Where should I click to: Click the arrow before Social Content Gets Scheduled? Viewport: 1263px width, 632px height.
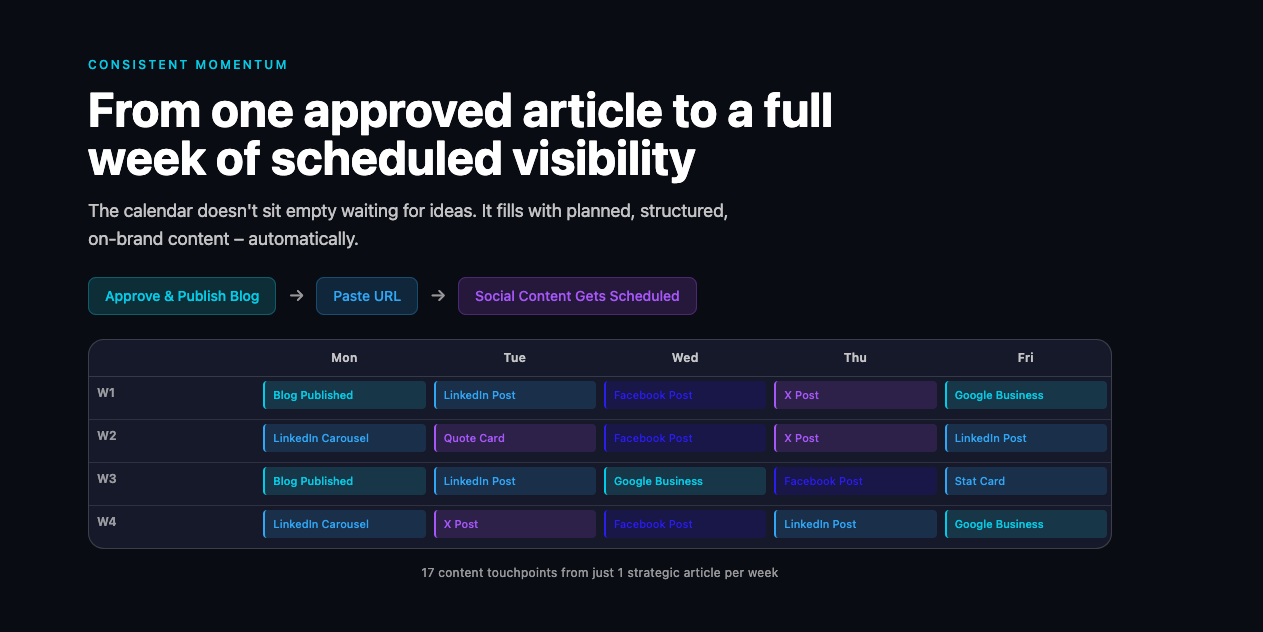pyautogui.click(x=438, y=296)
